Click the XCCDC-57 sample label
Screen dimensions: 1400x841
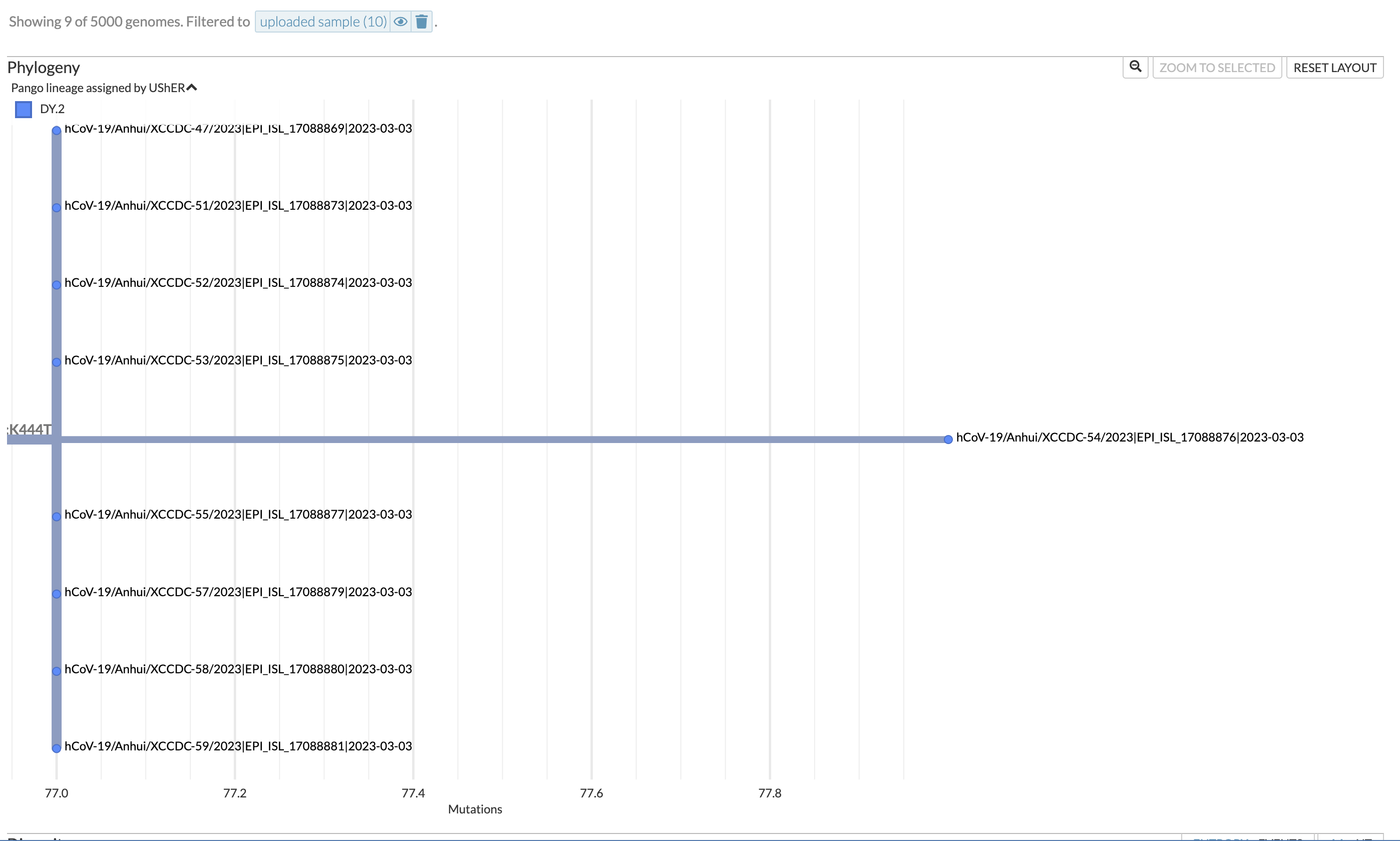(238, 592)
